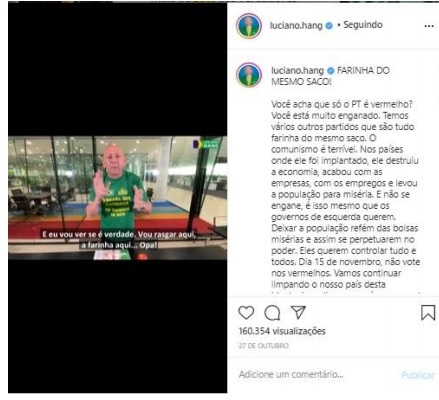Open the three-dot more options menu
Screen dimensions: 439x400
coord(429,26)
